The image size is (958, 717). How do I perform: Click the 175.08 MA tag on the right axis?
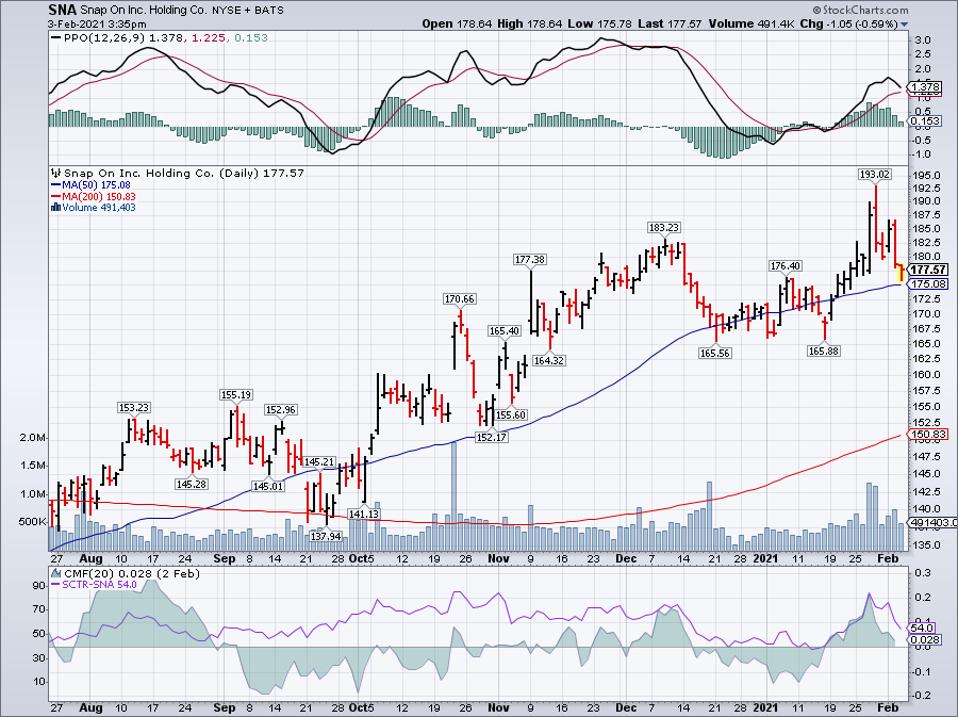[x=928, y=284]
